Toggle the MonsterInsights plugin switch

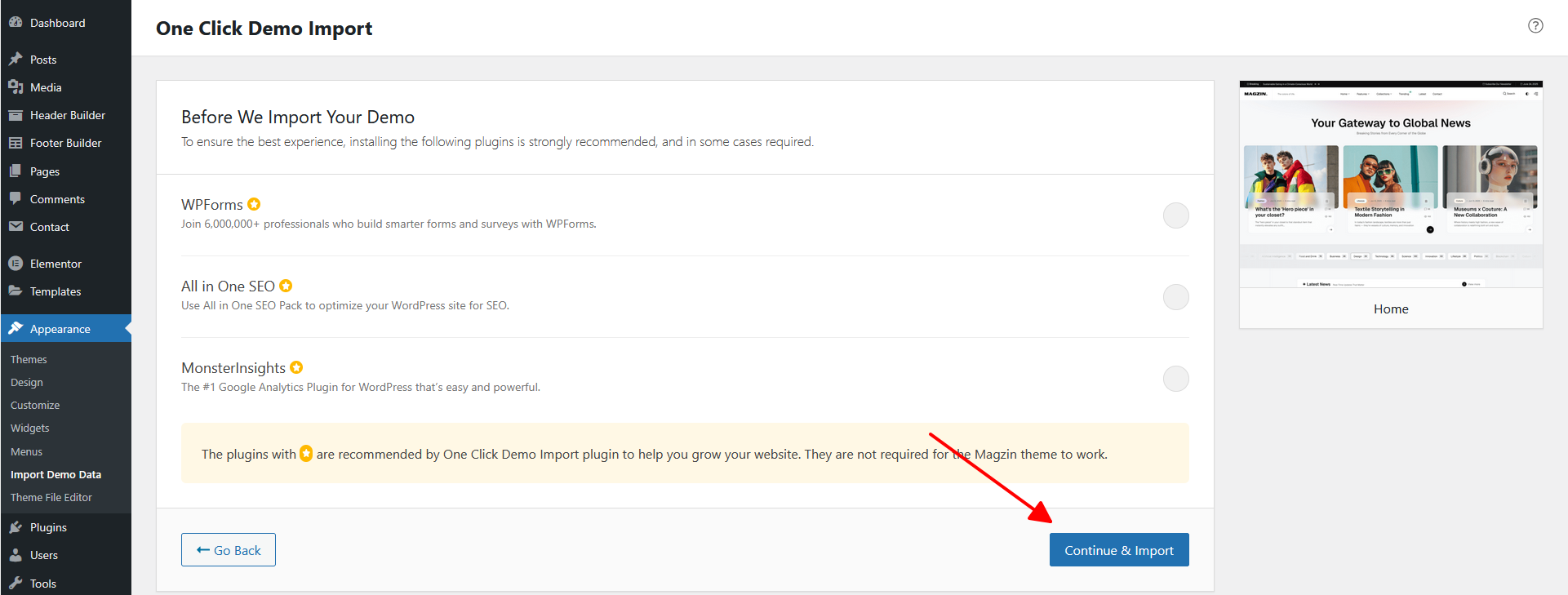click(1175, 379)
